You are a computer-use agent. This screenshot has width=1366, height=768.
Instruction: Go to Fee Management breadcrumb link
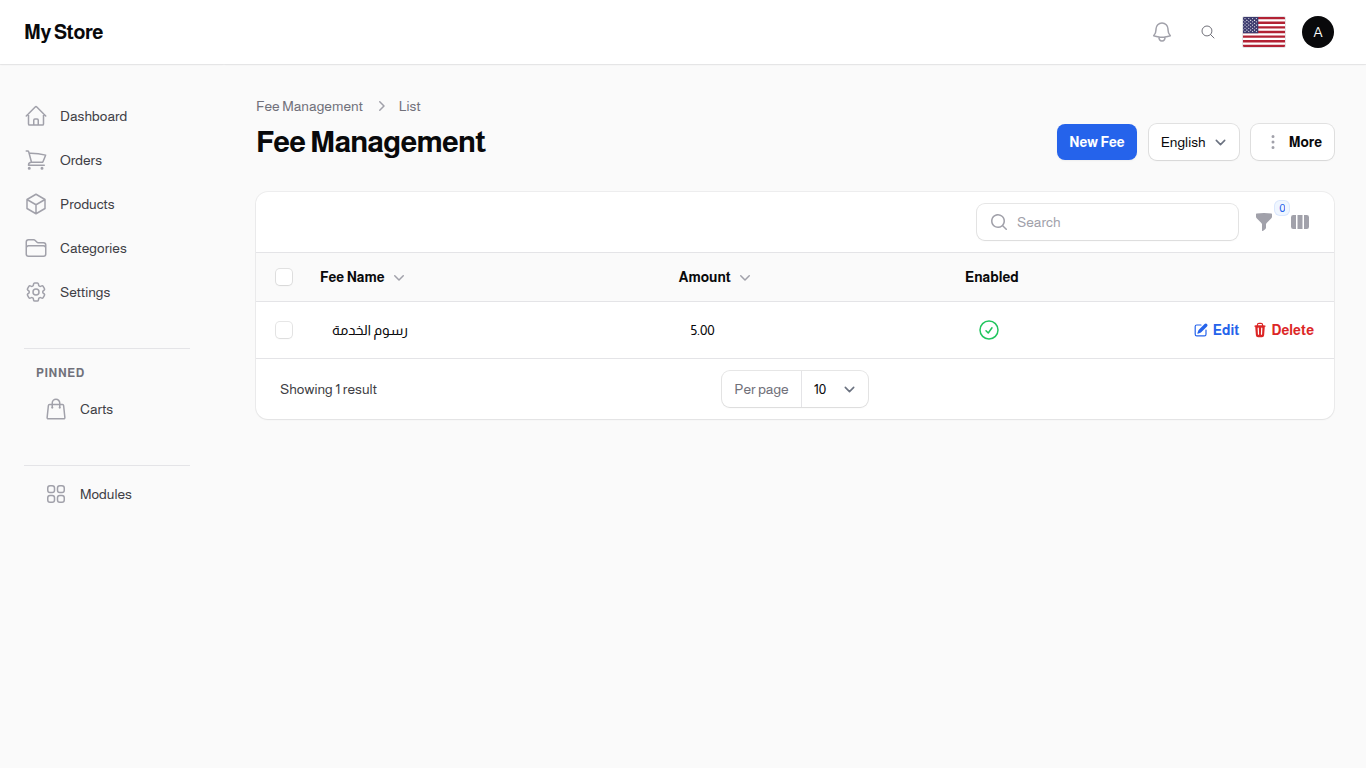click(309, 106)
